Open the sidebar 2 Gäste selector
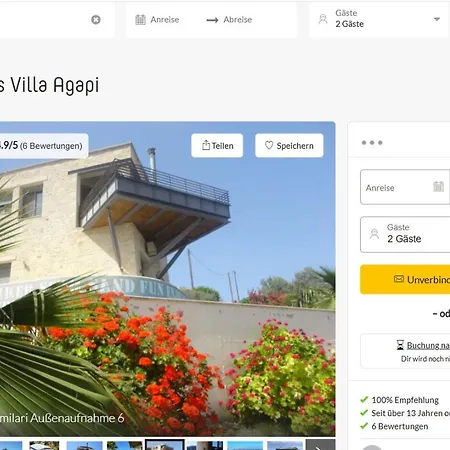Image resolution: width=450 pixels, height=450 pixels. click(405, 234)
